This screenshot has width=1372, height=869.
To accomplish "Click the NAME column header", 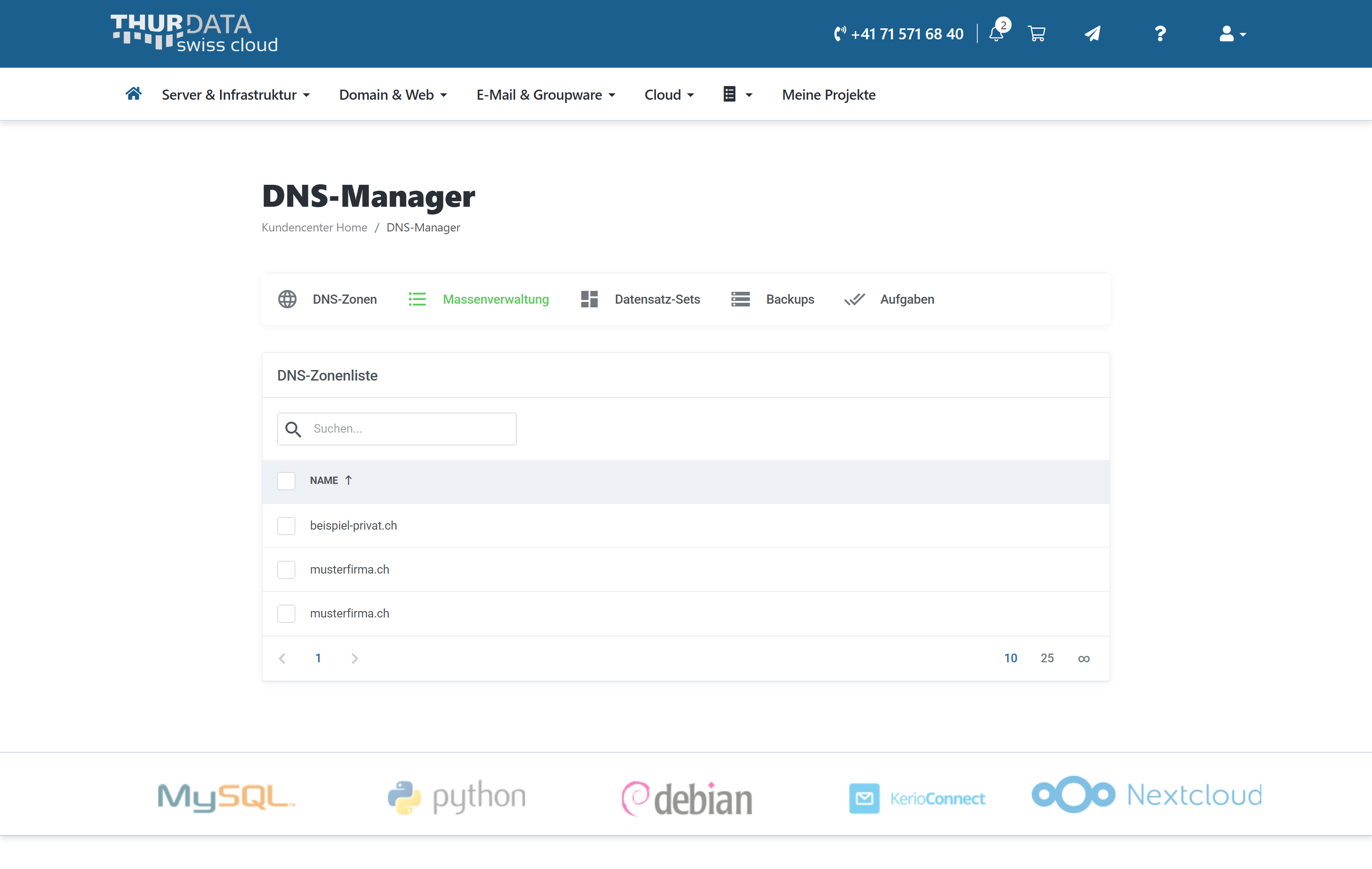I will (x=324, y=480).
